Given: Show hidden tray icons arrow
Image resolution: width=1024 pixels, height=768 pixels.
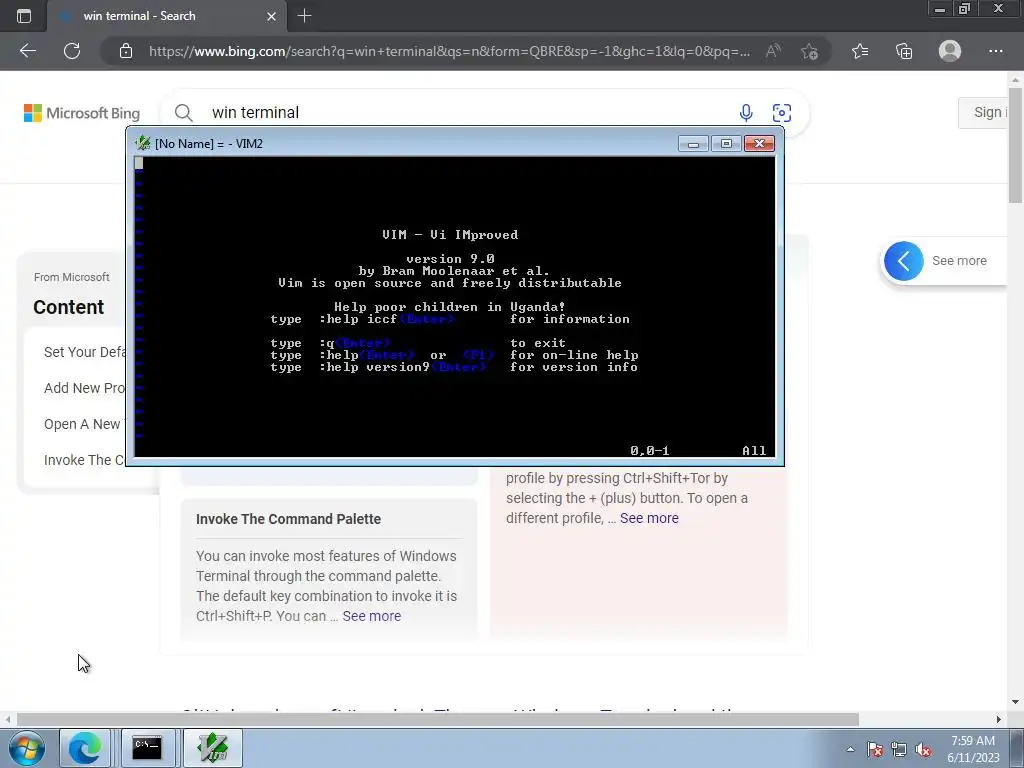Looking at the screenshot, I should tap(850, 749).
